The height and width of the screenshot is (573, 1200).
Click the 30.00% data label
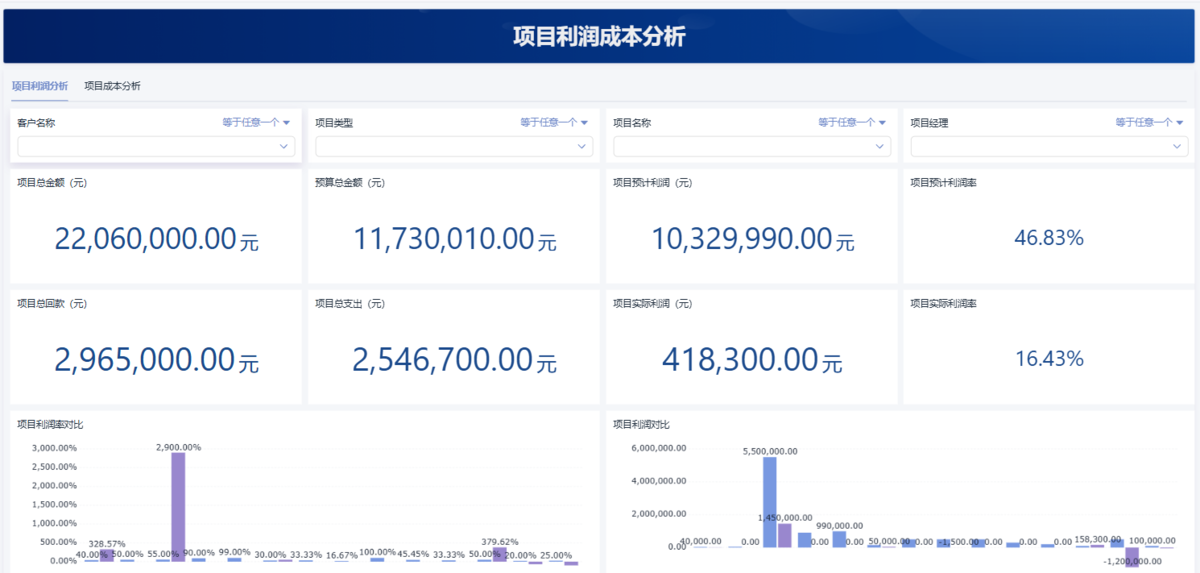tap(270, 554)
